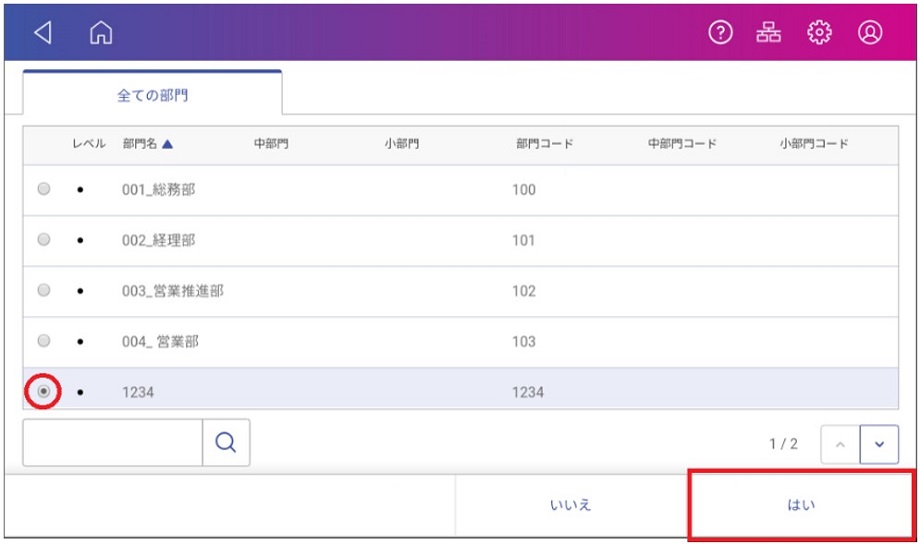Image resolution: width=920 pixels, height=544 pixels.
Task: Select the 003_営業推進部 radio button
Action: coord(43,290)
